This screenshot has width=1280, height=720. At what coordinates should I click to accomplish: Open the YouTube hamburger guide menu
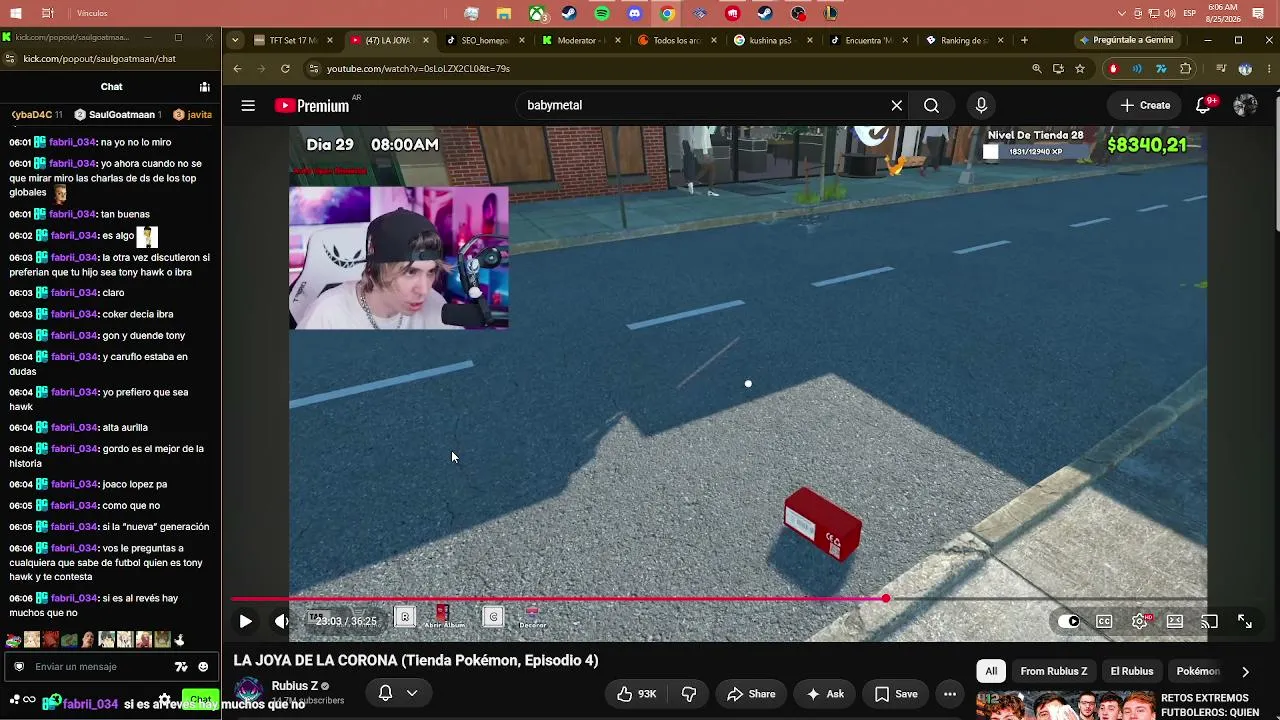248,105
